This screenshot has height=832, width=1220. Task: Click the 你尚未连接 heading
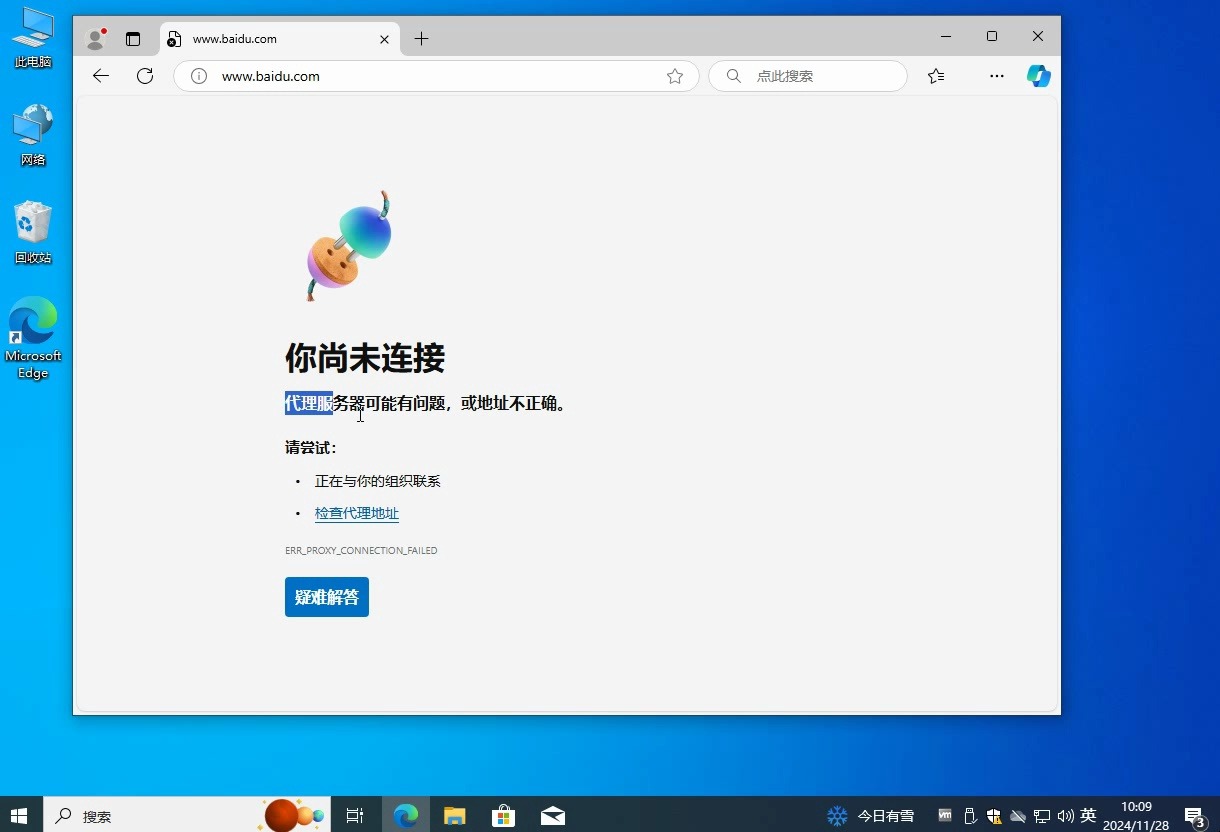pyautogui.click(x=365, y=358)
